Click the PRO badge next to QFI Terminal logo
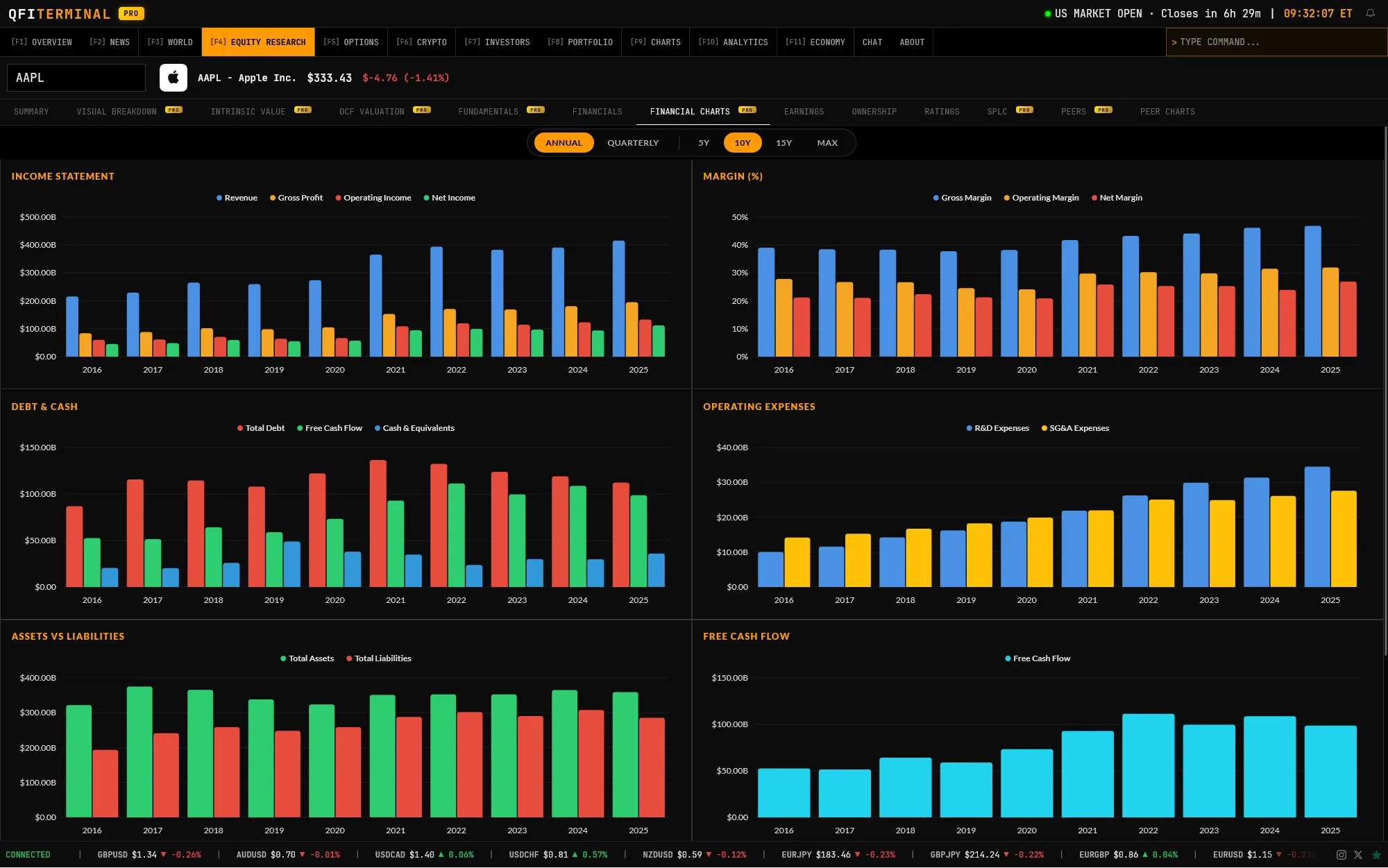This screenshot has width=1388, height=868. (131, 13)
